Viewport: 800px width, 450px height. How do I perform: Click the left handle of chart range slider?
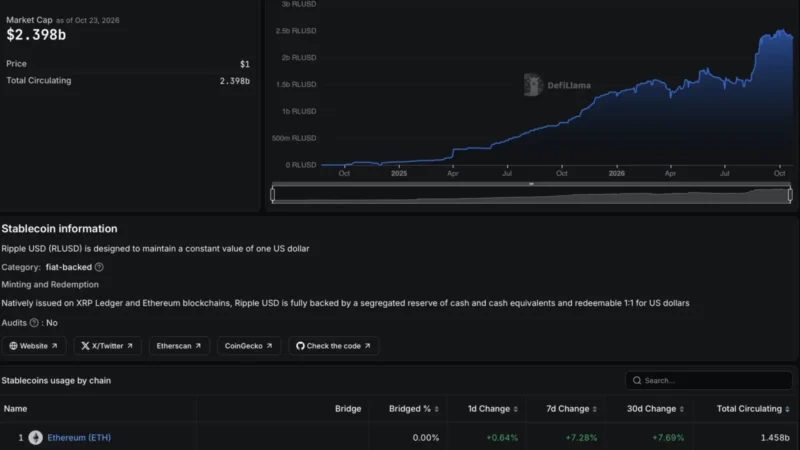click(x=272, y=194)
